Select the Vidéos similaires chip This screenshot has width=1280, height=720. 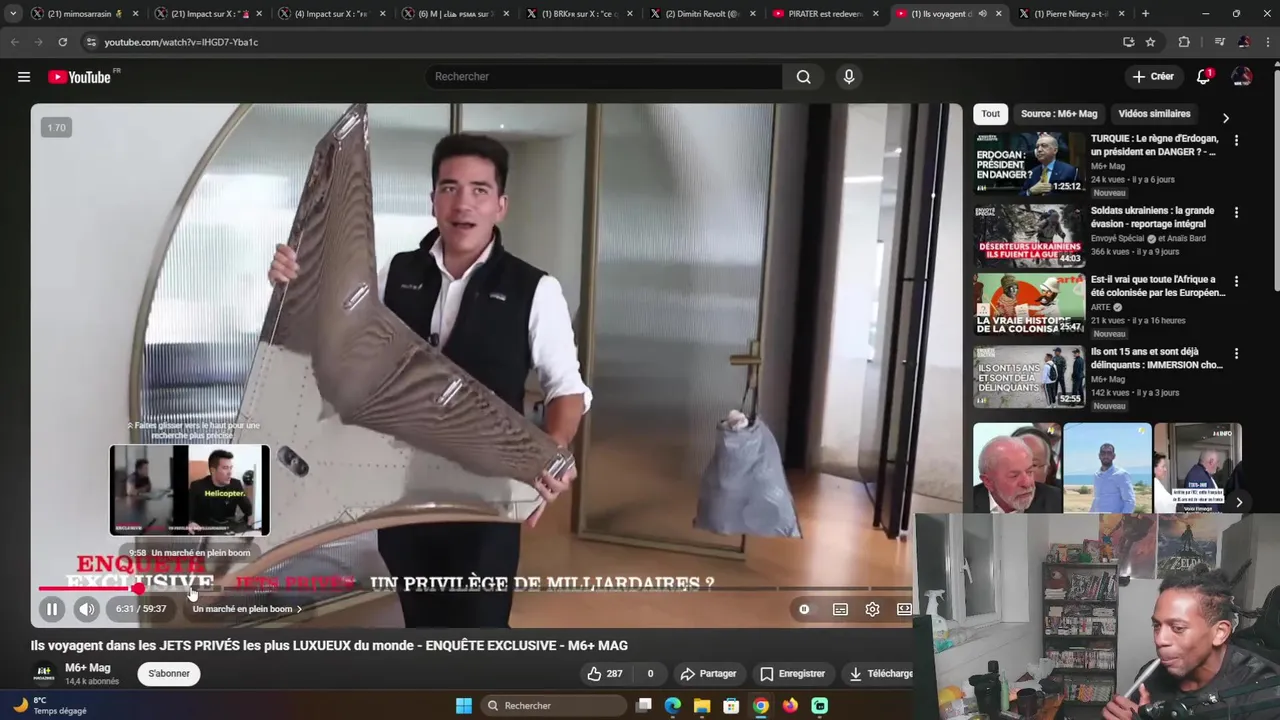tap(1154, 114)
